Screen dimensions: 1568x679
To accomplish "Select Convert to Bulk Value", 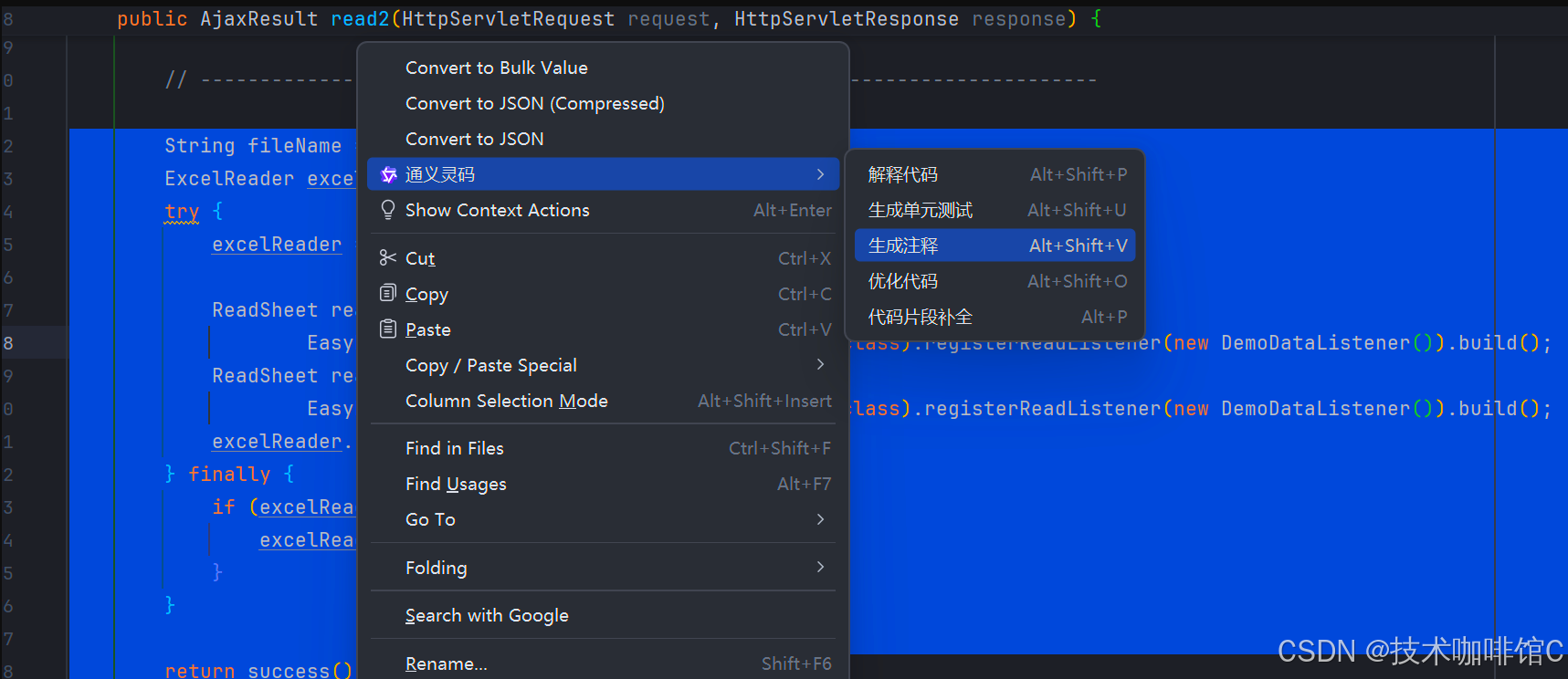I will 603,68.
